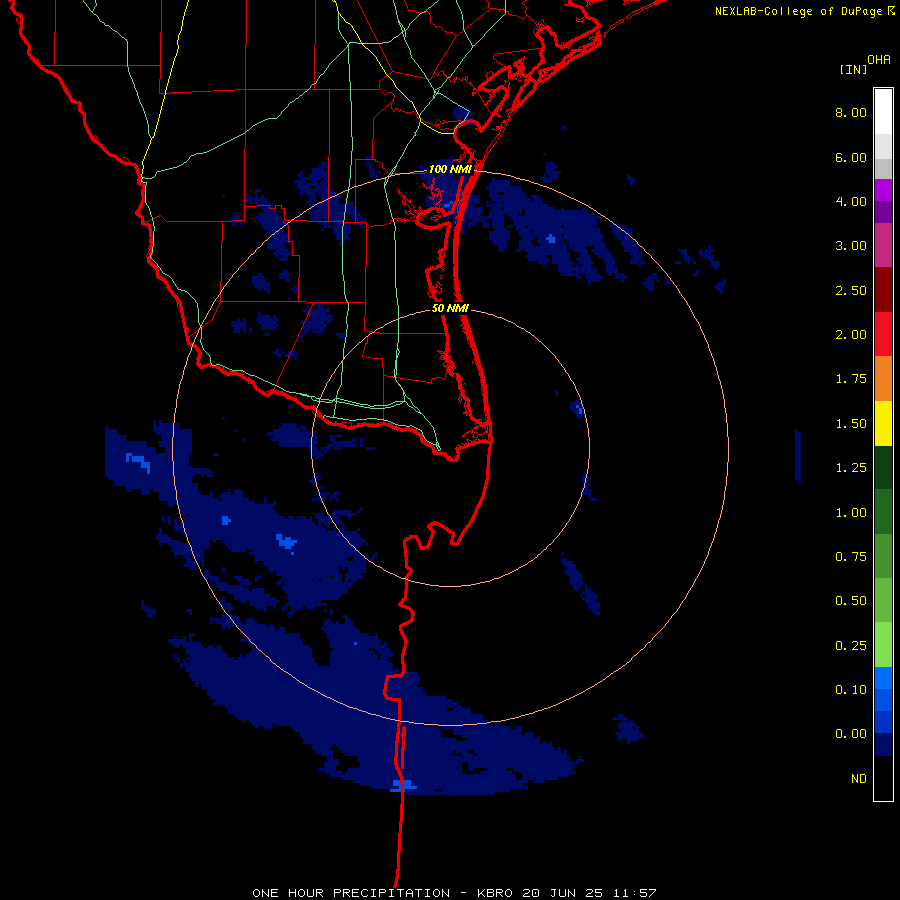
Task: Select the 6.00 legend value
Action: pyautogui.click(x=851, y=157)
